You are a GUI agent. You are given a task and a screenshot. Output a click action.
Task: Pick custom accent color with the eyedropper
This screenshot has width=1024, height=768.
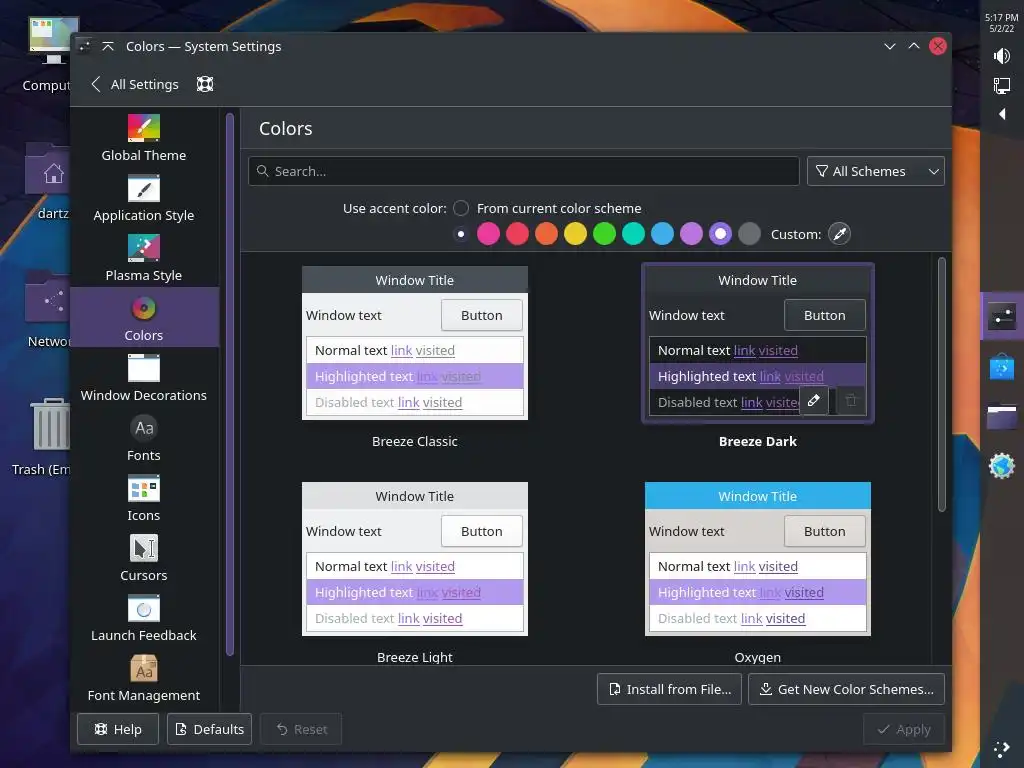pos(839,234)
